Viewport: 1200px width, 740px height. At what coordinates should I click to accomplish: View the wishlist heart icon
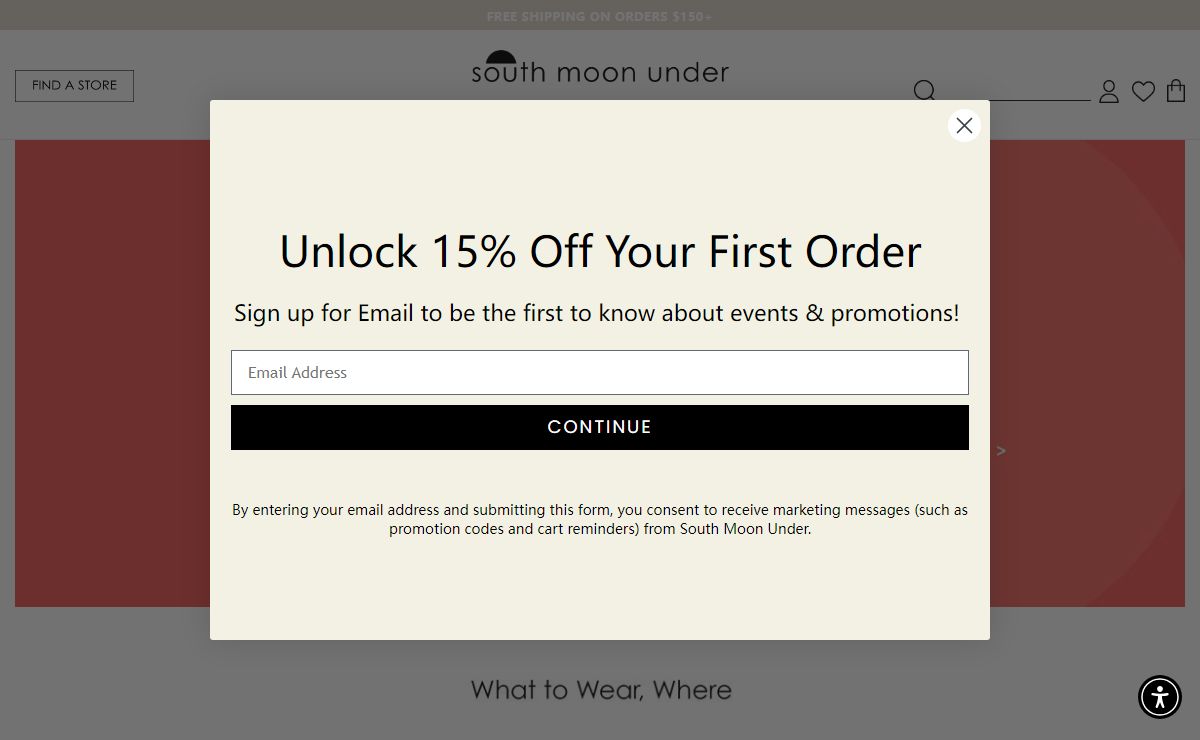tap(1143, 92)
